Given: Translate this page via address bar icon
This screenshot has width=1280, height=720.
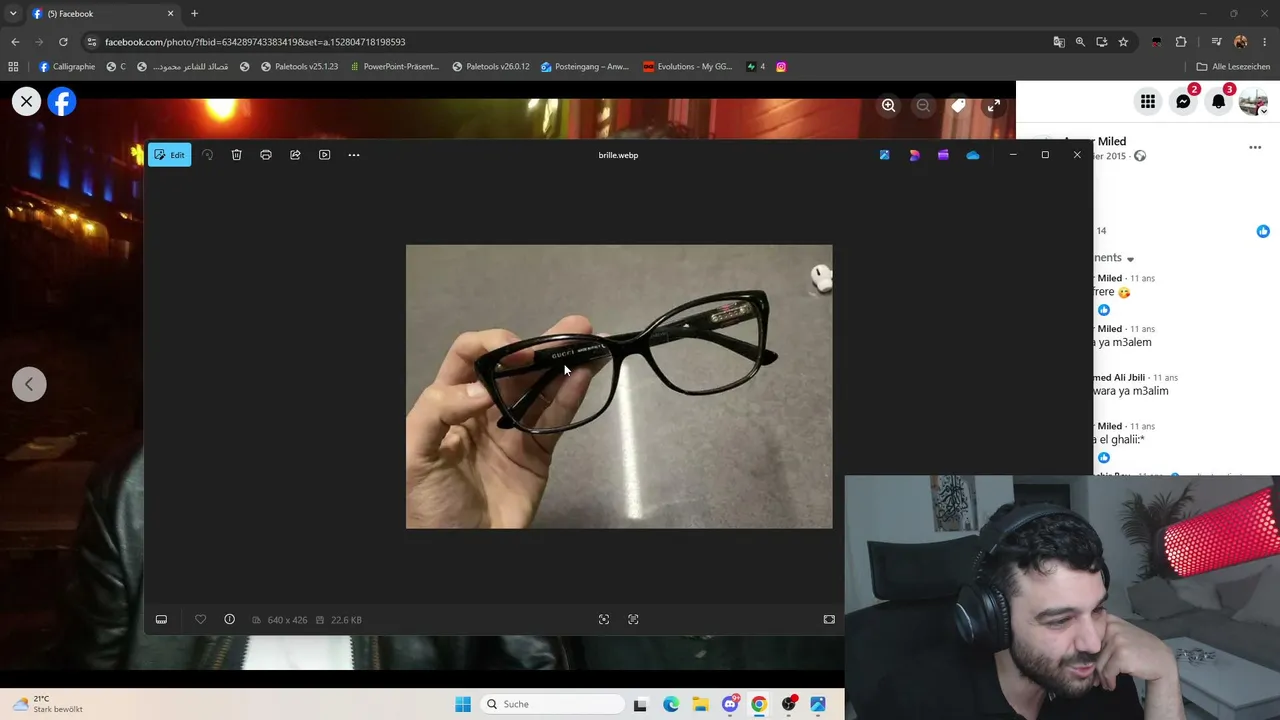Looking at the screenshot, I should pos(1059,42).
